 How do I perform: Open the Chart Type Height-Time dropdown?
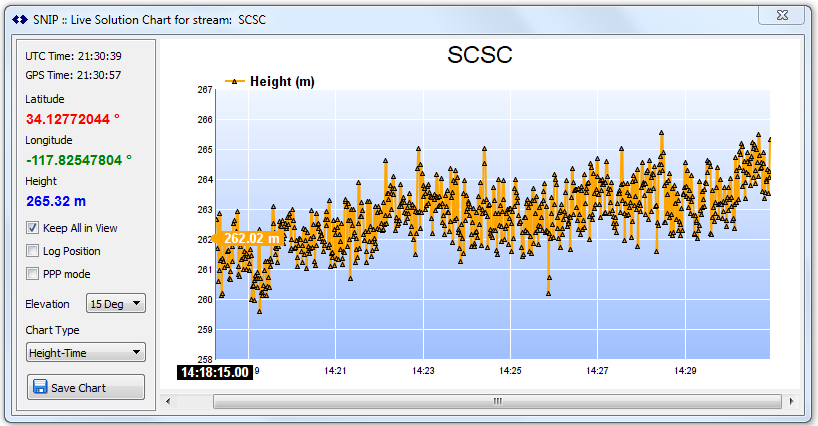tap(85, 352)
